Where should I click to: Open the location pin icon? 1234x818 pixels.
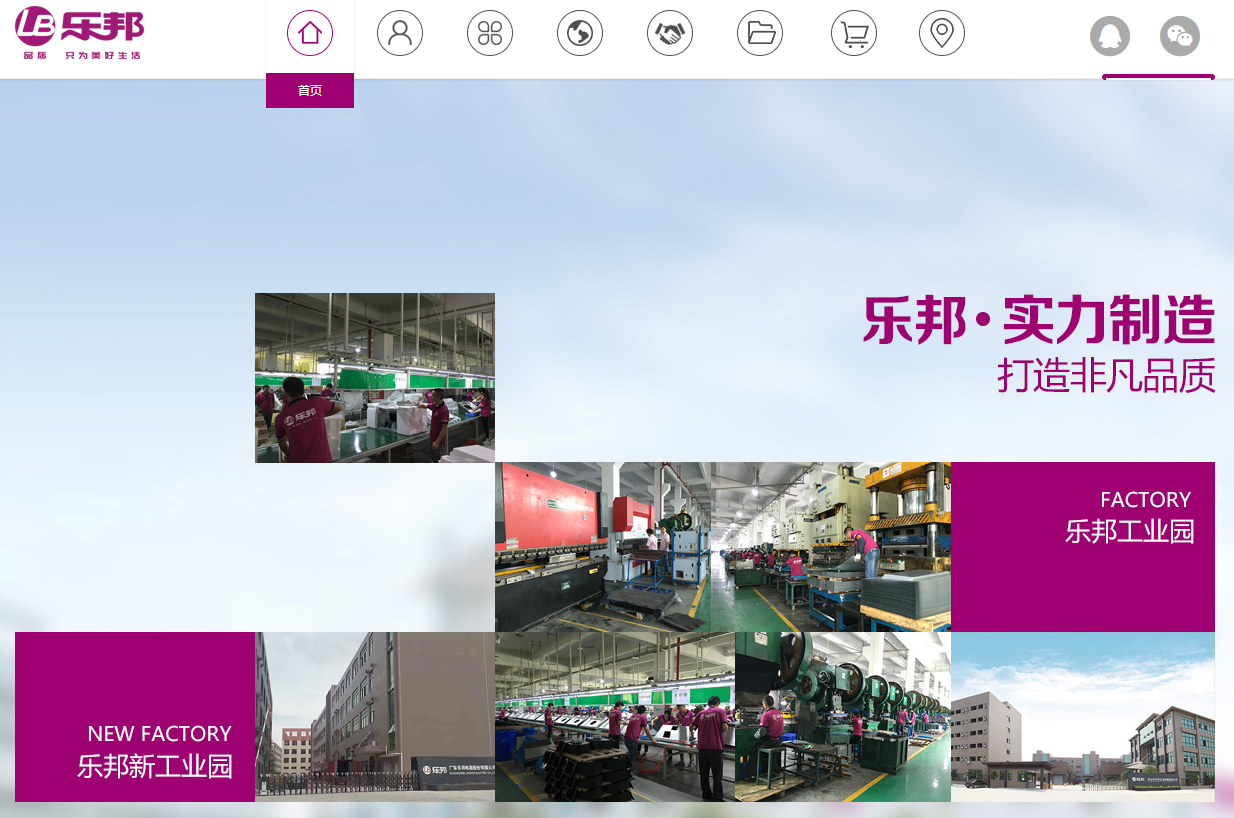point(942,33)
